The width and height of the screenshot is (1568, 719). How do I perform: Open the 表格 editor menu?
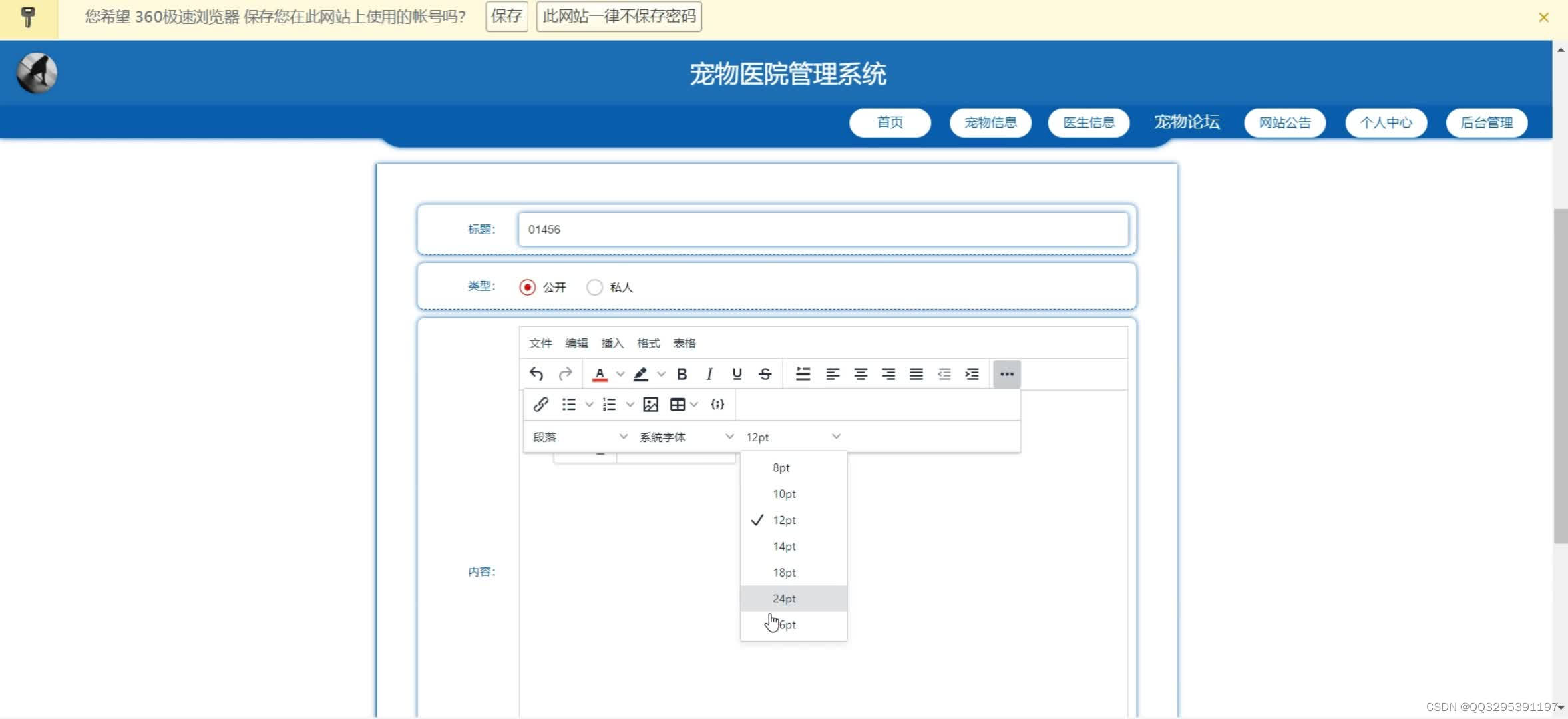[x=684, y=344]
